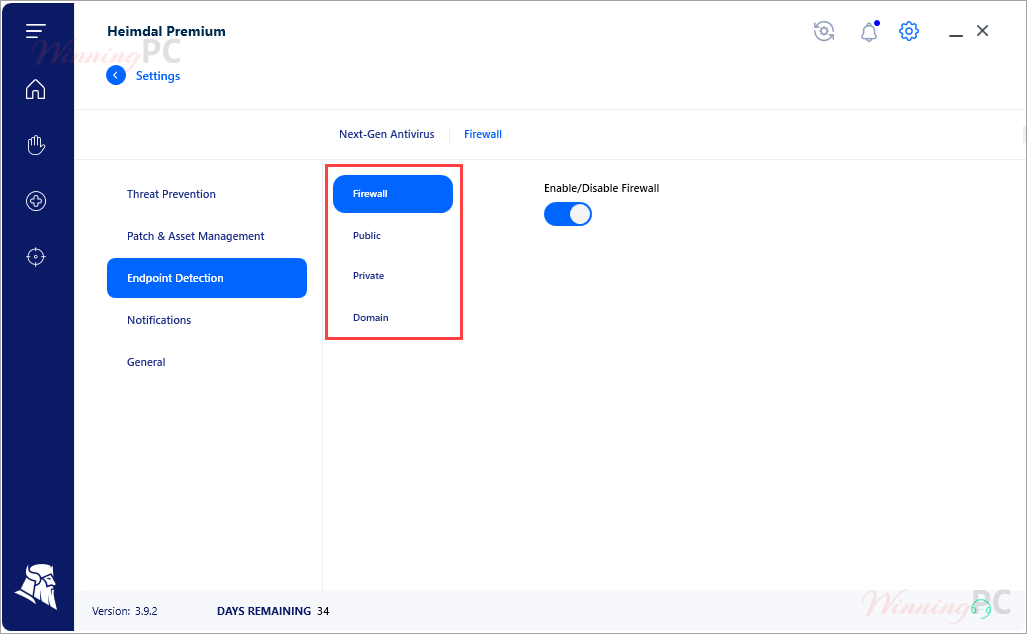Open the Public firewall profile
Screen dimensions: 1027x634
click(x=367, y=235)
